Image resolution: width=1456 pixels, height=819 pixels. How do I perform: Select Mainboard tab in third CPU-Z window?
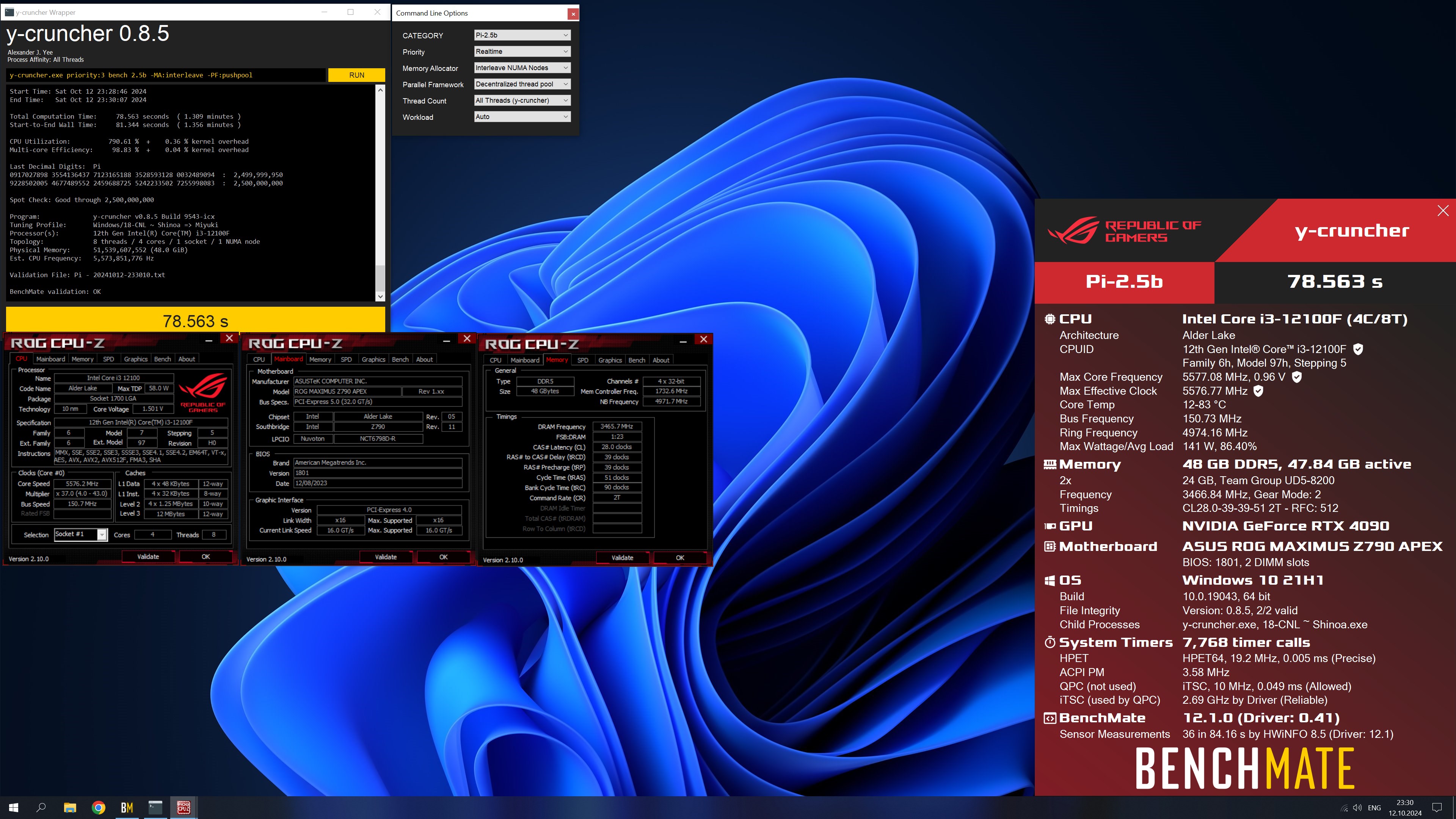(524, 360)
